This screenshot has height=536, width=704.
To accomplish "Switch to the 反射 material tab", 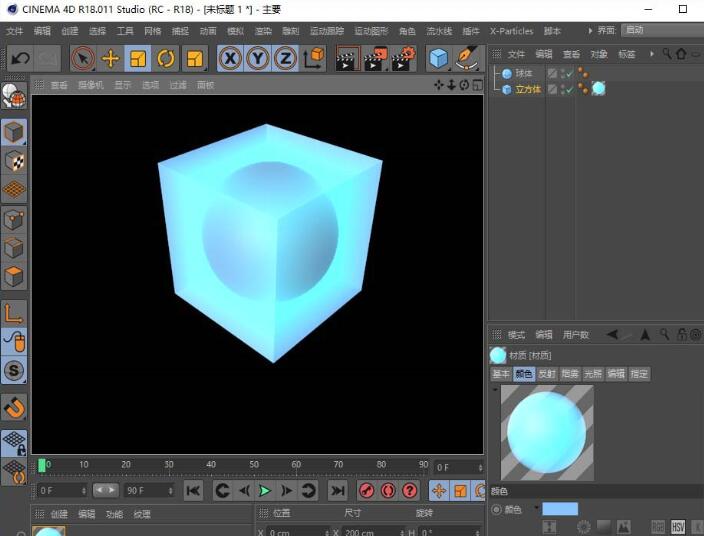I will tap(547, 374).
